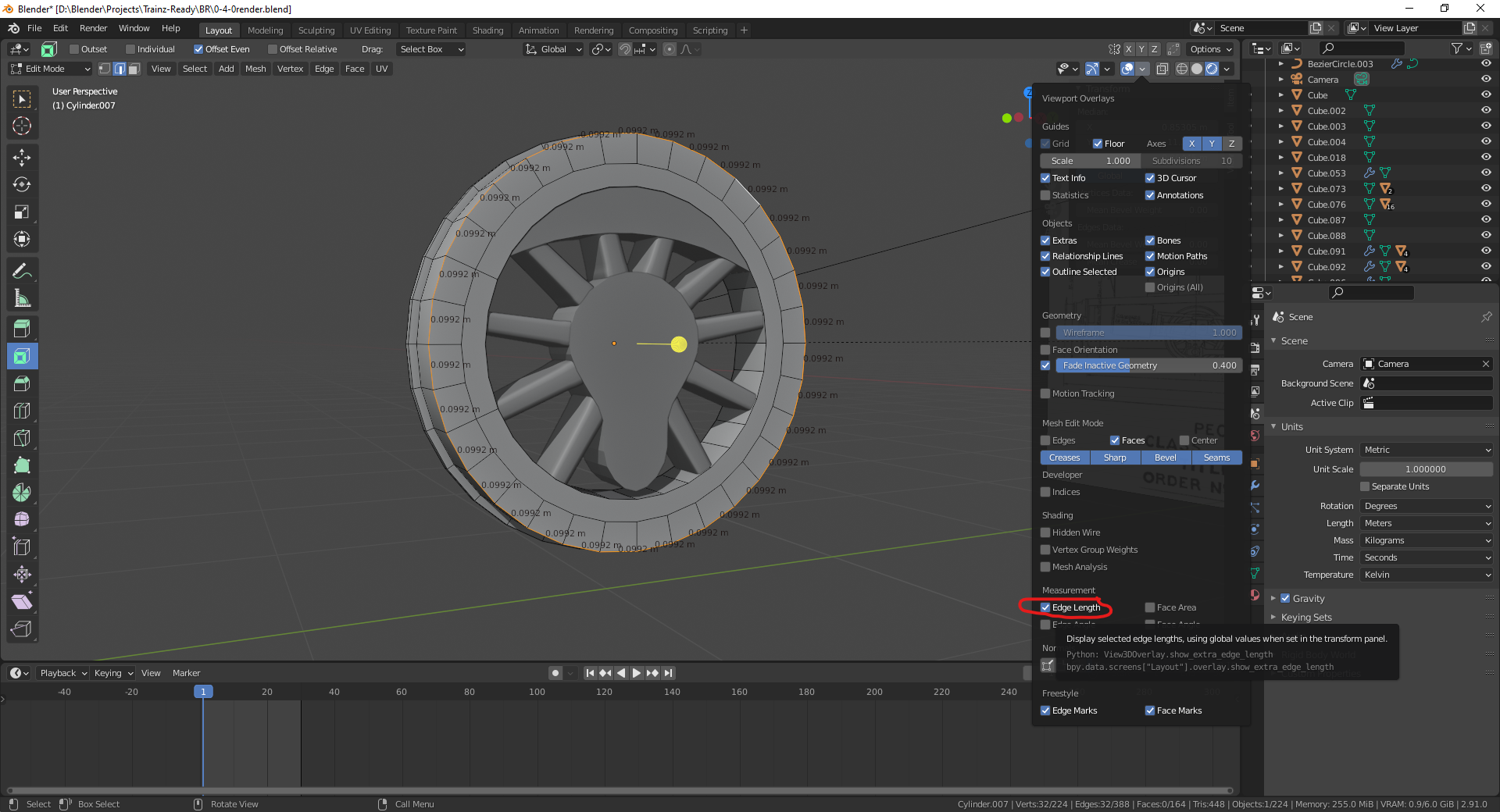Image resolution: width=1500 pixels, height=812 pixels.
Task: Open the File menu
Action: (x=34, y=28)
